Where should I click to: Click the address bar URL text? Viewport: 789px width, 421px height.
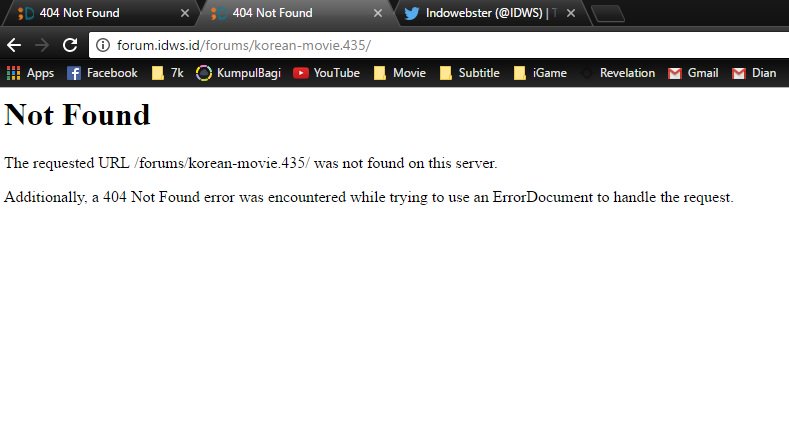coord(244,45)
